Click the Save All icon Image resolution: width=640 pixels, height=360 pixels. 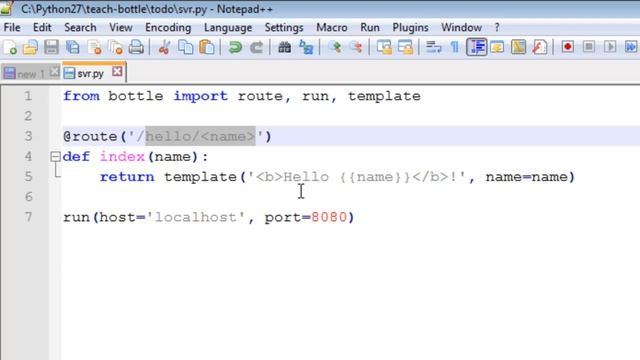click(x=73, y=47)
